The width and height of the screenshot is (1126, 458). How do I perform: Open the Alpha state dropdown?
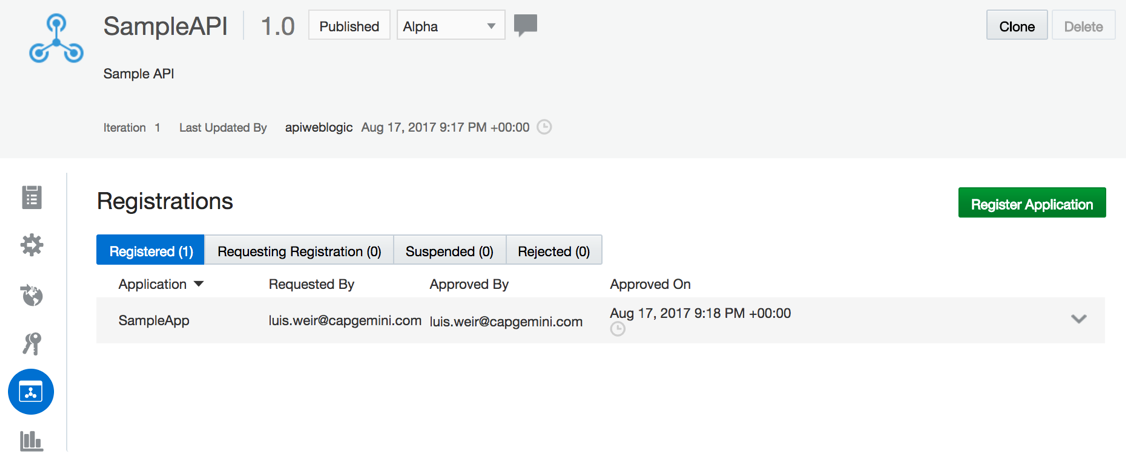pos(451,27)
